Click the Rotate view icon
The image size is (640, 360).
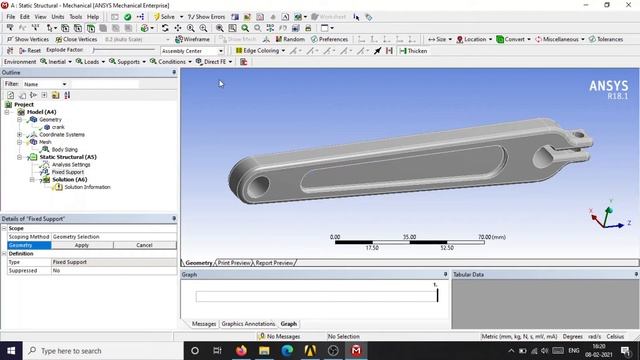pos(165,28)
